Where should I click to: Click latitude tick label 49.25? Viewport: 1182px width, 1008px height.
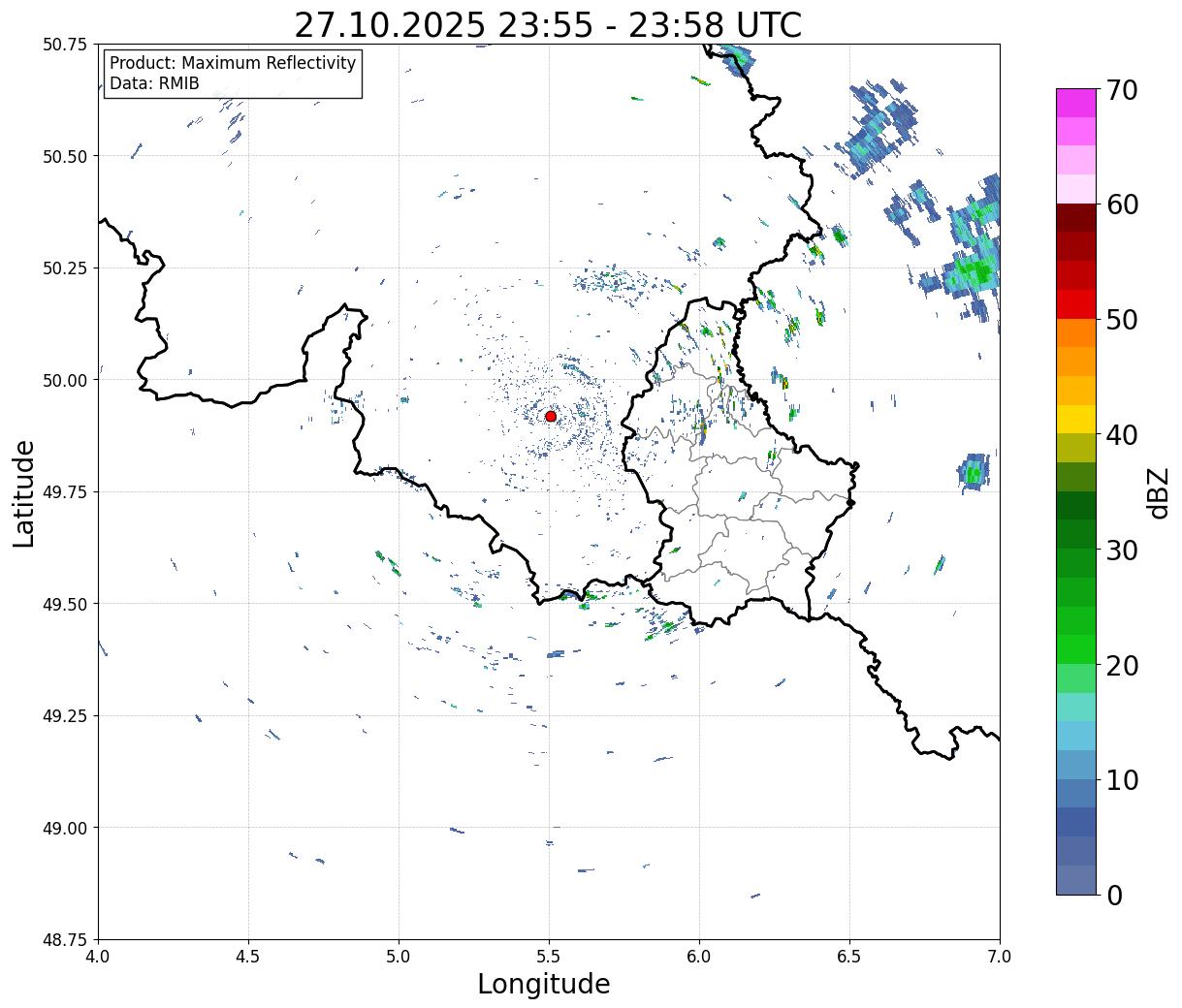[x=65, y=716]
